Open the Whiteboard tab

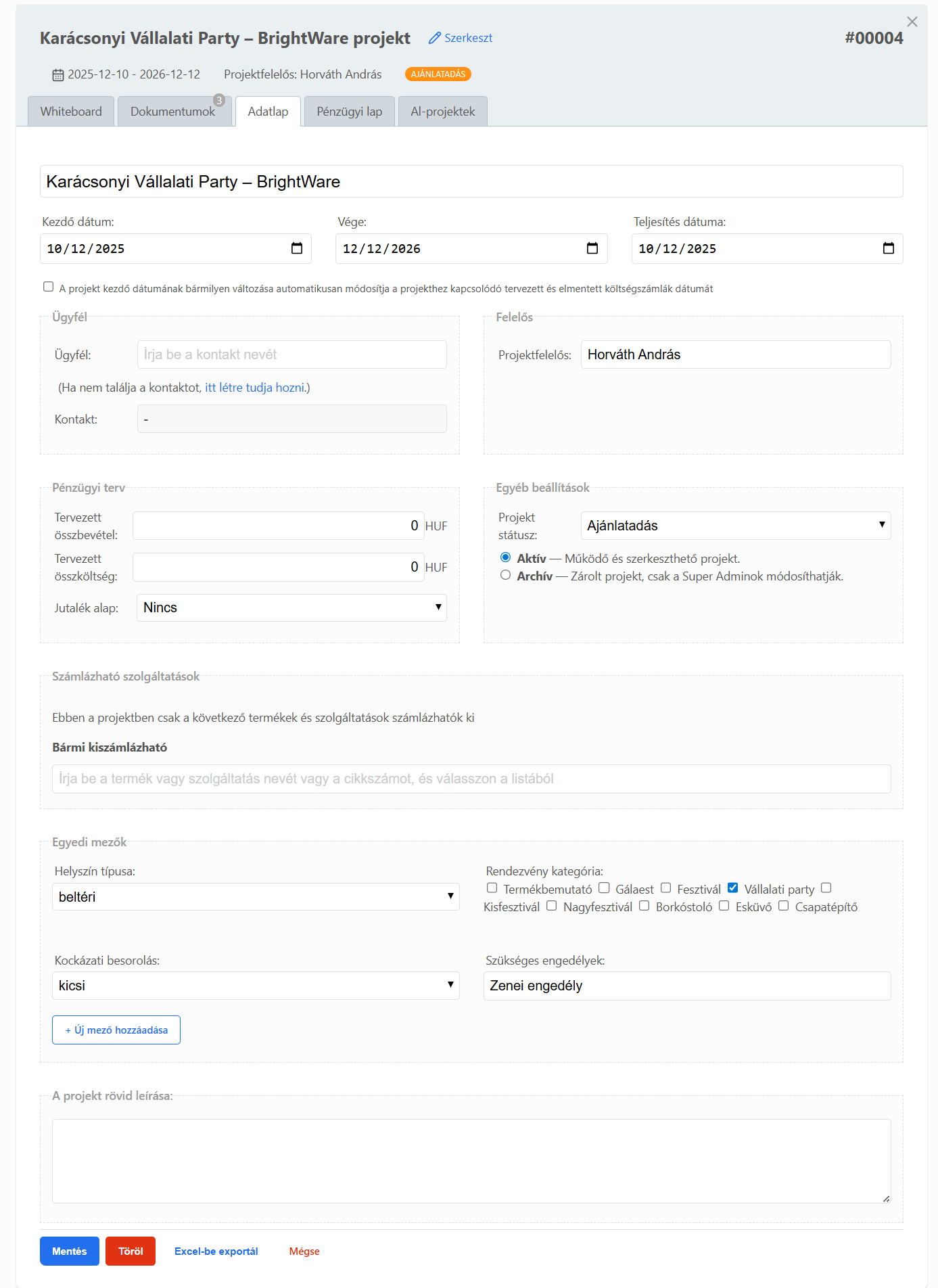tap(71, 112)
